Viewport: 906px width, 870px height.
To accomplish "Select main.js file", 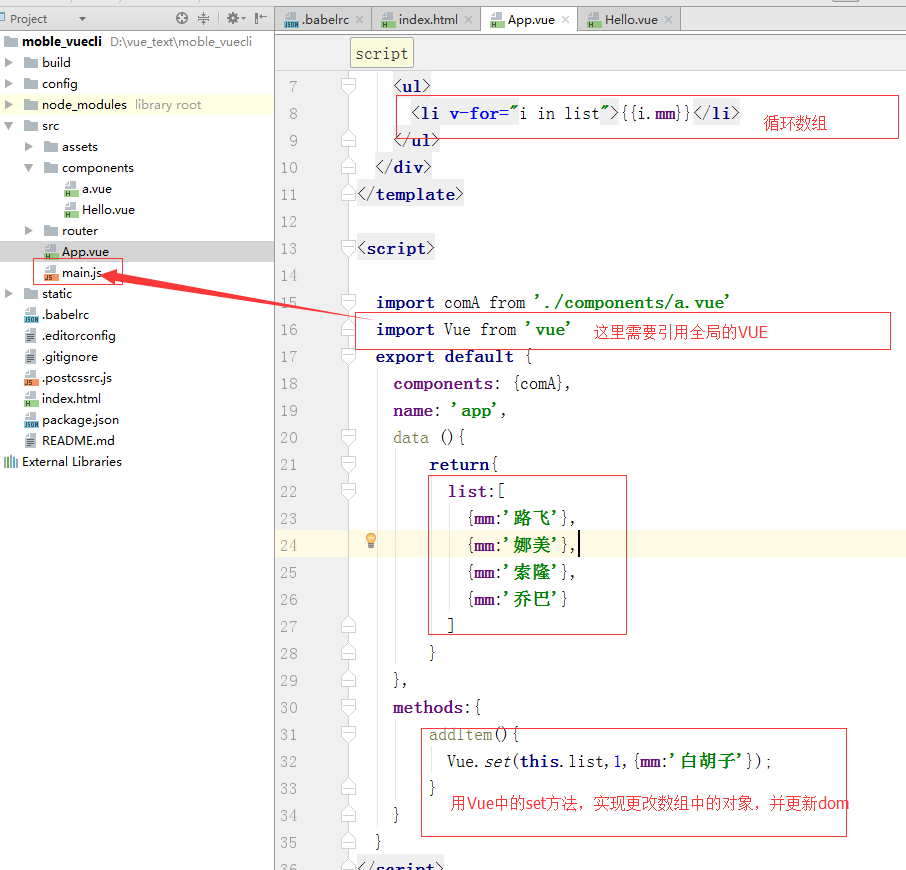I will tap(81, 273).
